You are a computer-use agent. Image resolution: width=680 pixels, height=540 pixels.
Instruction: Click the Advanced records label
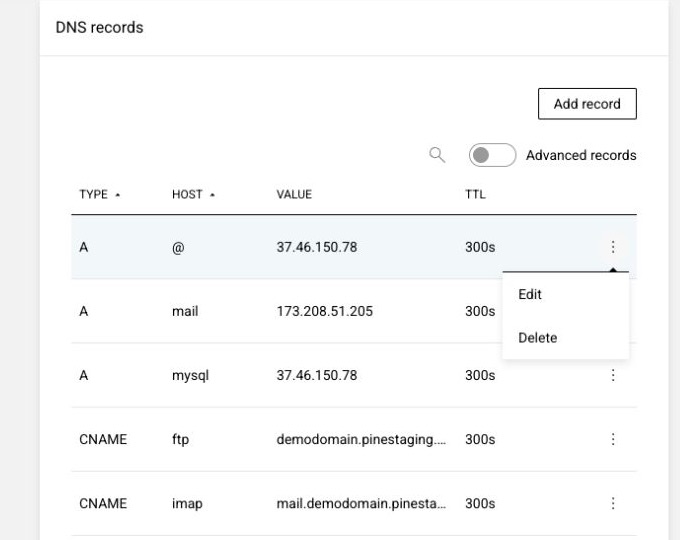coord(581,155)
